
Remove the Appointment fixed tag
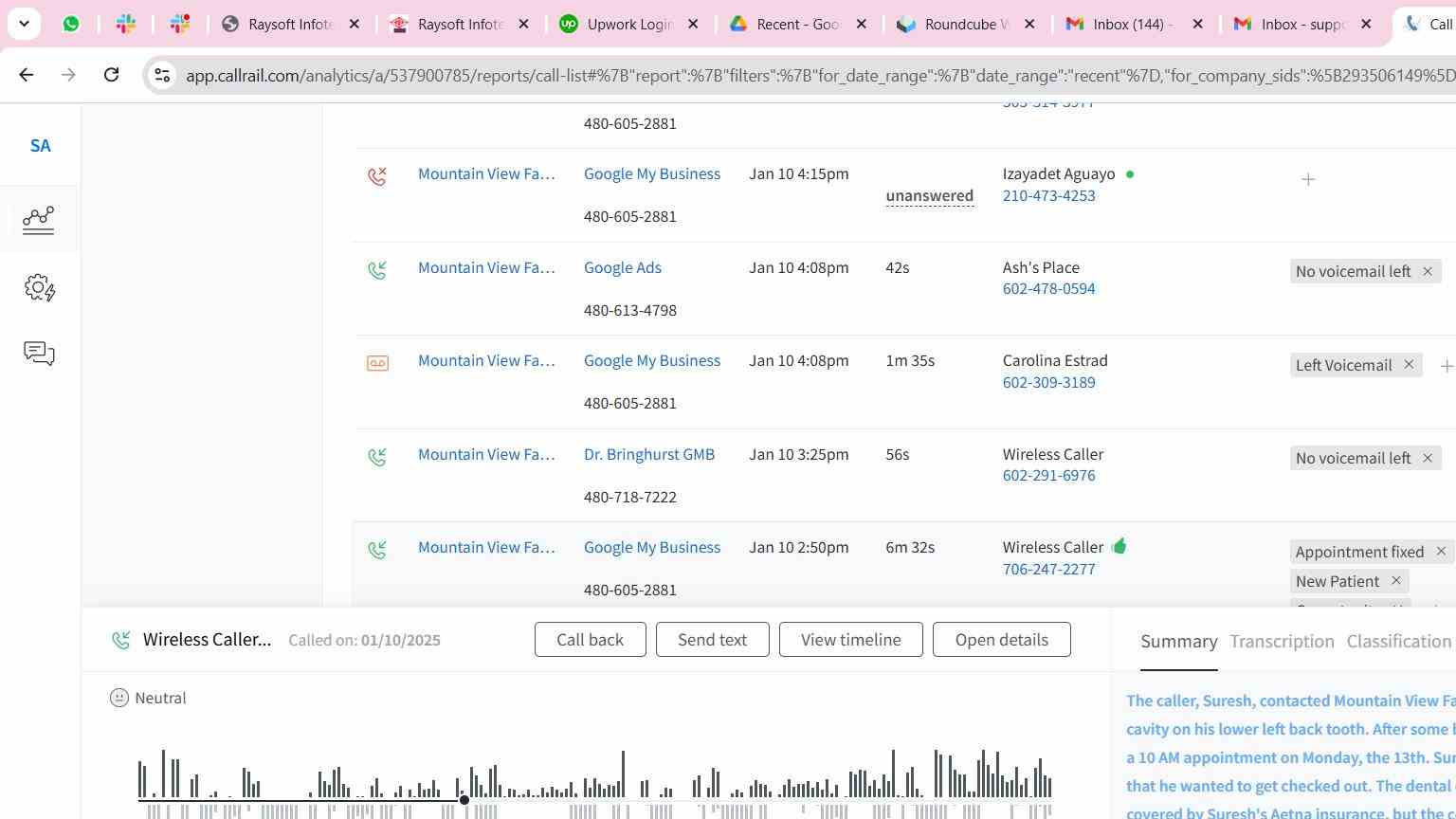(1441, 551)
